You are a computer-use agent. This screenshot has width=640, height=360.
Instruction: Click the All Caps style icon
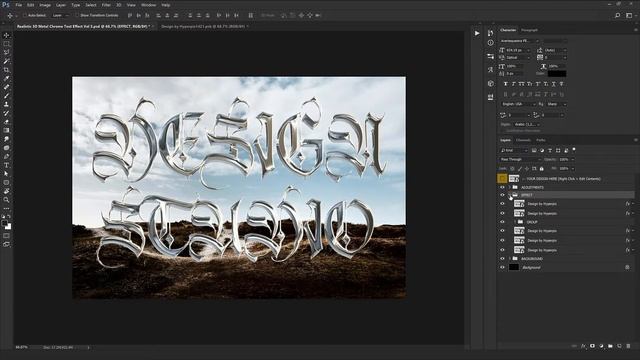tap(522, 84)
